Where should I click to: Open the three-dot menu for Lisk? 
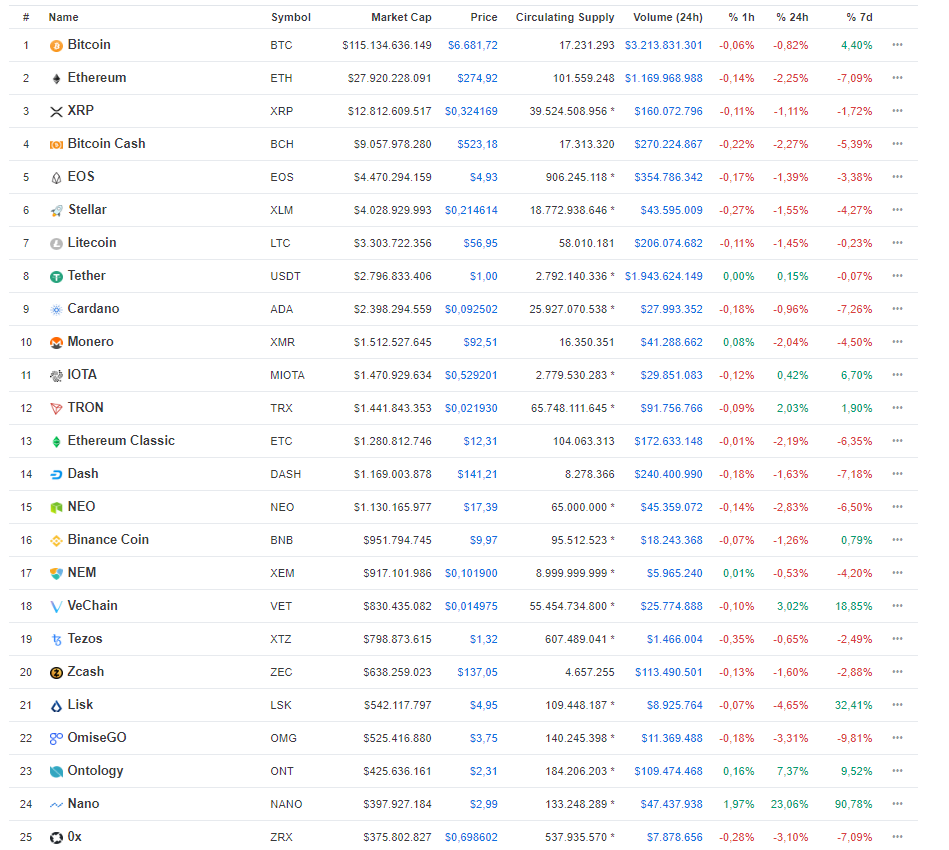click(x=898, y=705)
